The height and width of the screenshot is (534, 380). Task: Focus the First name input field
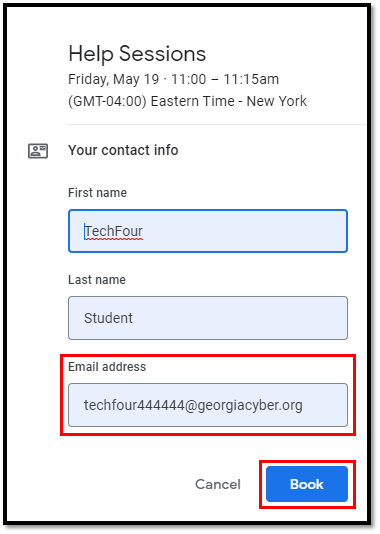tap(208, 231)
